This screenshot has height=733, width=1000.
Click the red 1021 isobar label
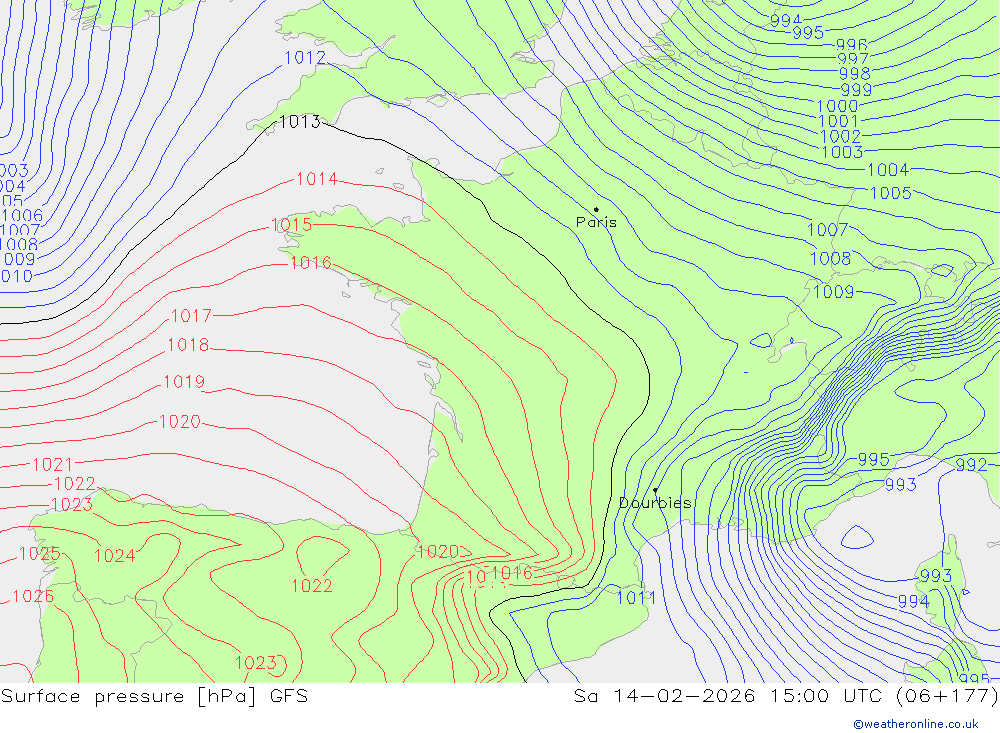click(52, 464)
